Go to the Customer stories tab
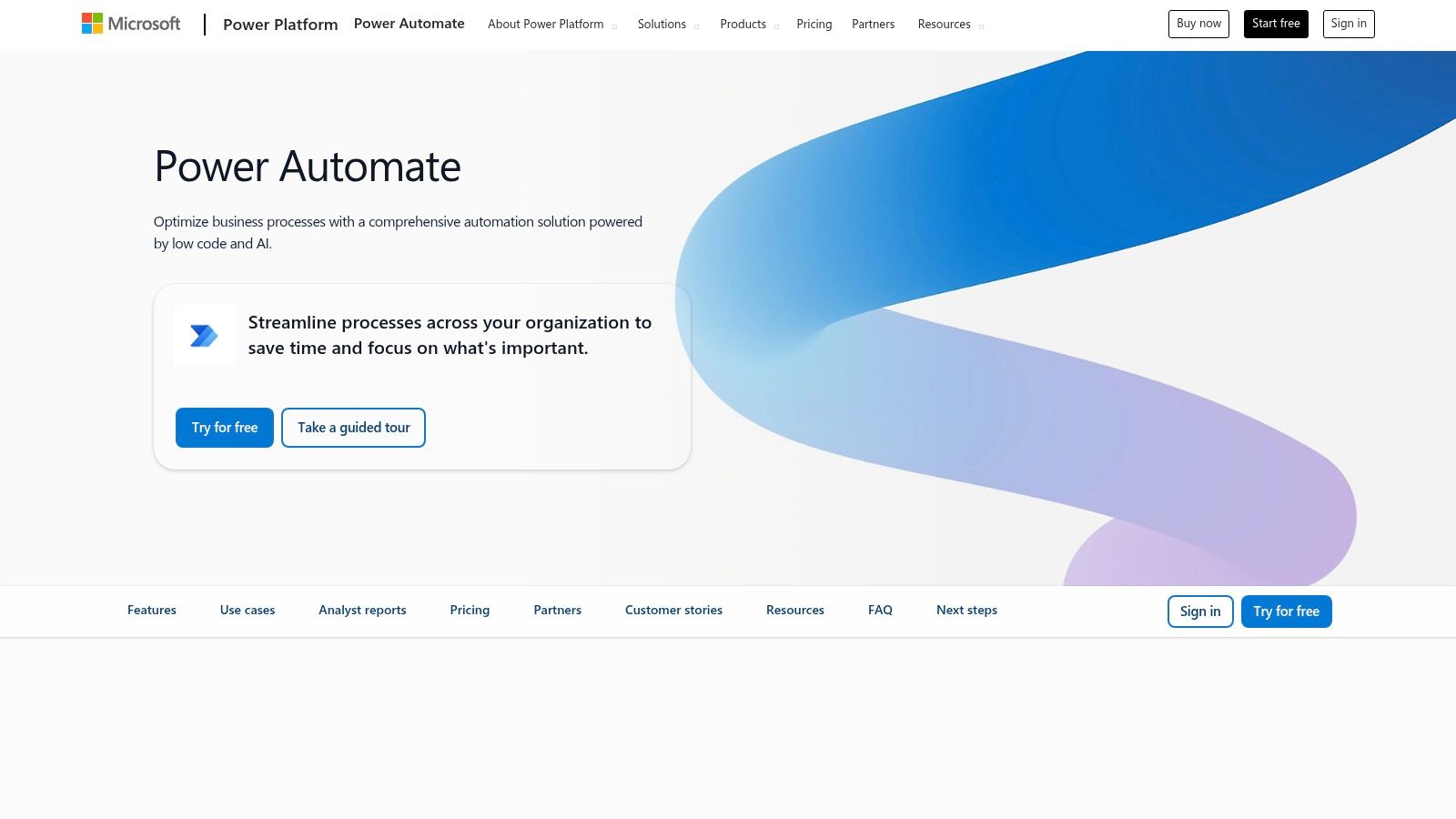 673,611
